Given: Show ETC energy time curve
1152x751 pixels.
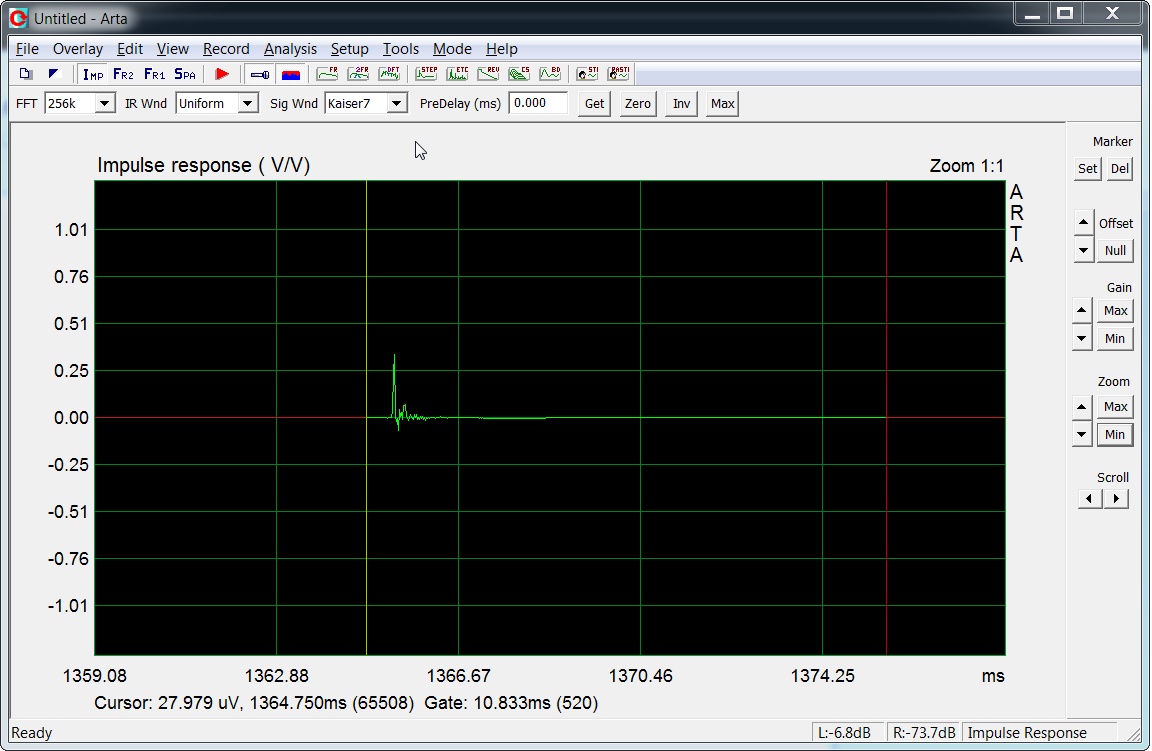Looking at the screenshot, I should [457, 74].
